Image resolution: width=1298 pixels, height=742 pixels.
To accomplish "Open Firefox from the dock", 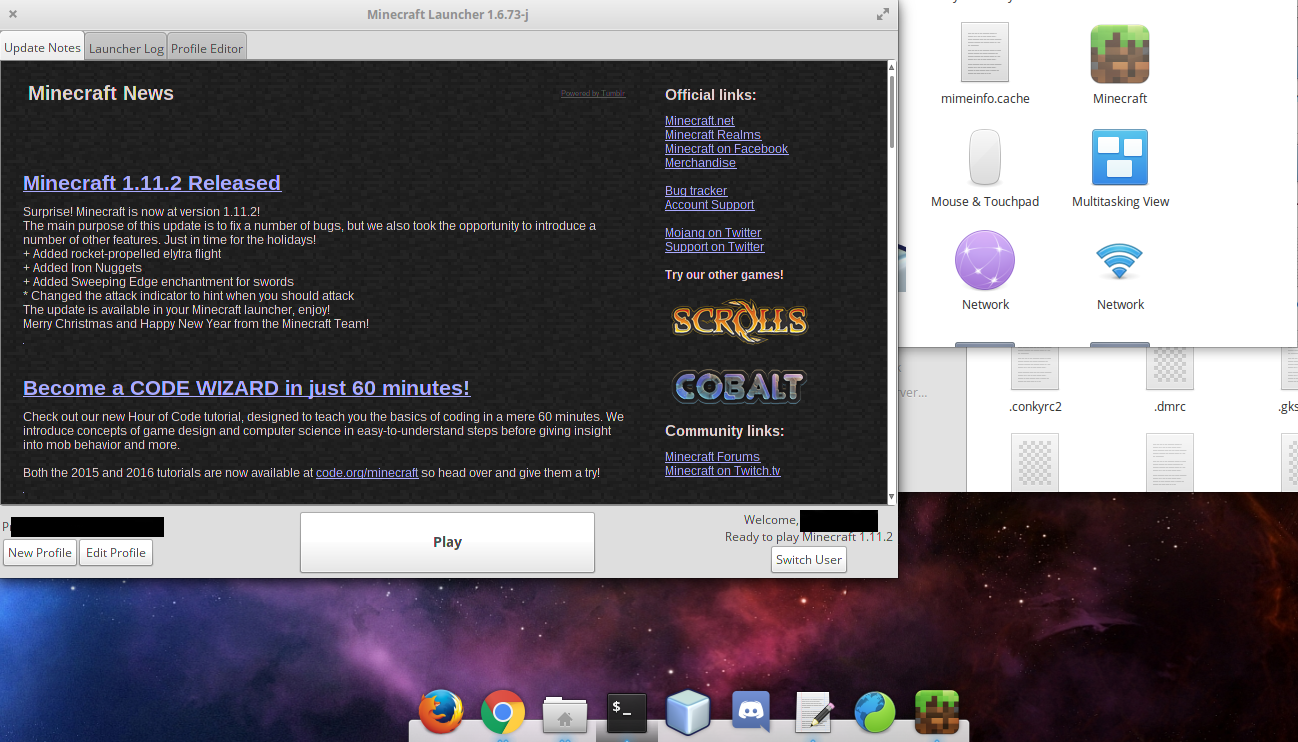I will click(440, 713).
